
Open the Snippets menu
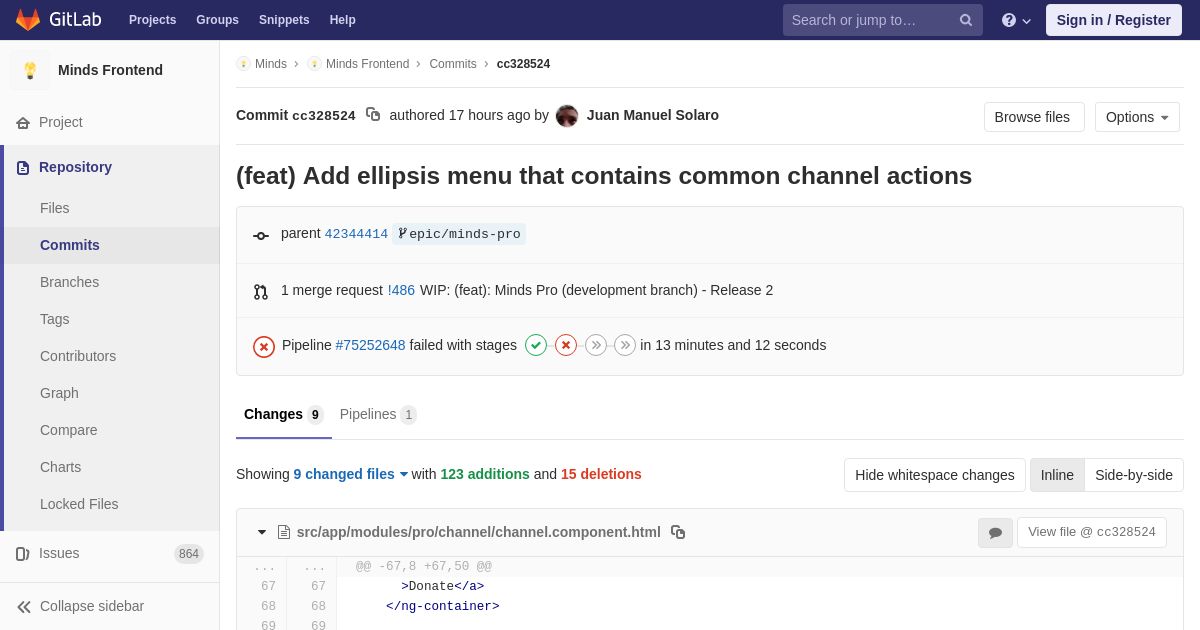[x=284, y=20]
